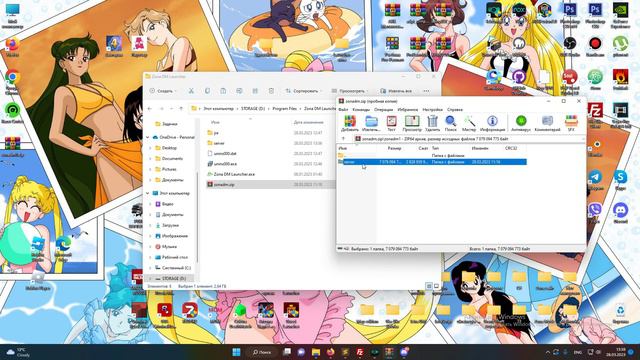Click WinRAR Antivirus (Антивирус) green icon
Viewport: 640px width, 360px height.
521,123
